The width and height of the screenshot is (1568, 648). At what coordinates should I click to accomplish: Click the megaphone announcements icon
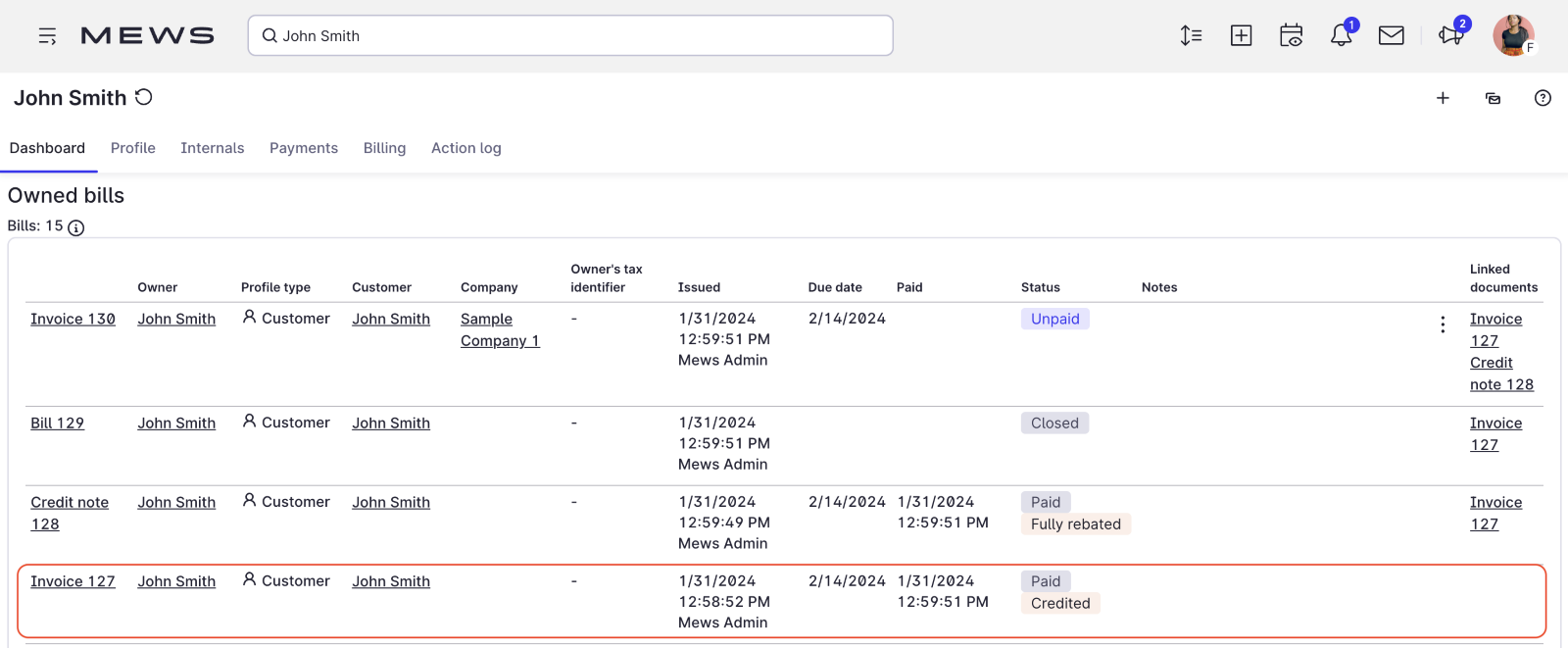[1450, 35]
